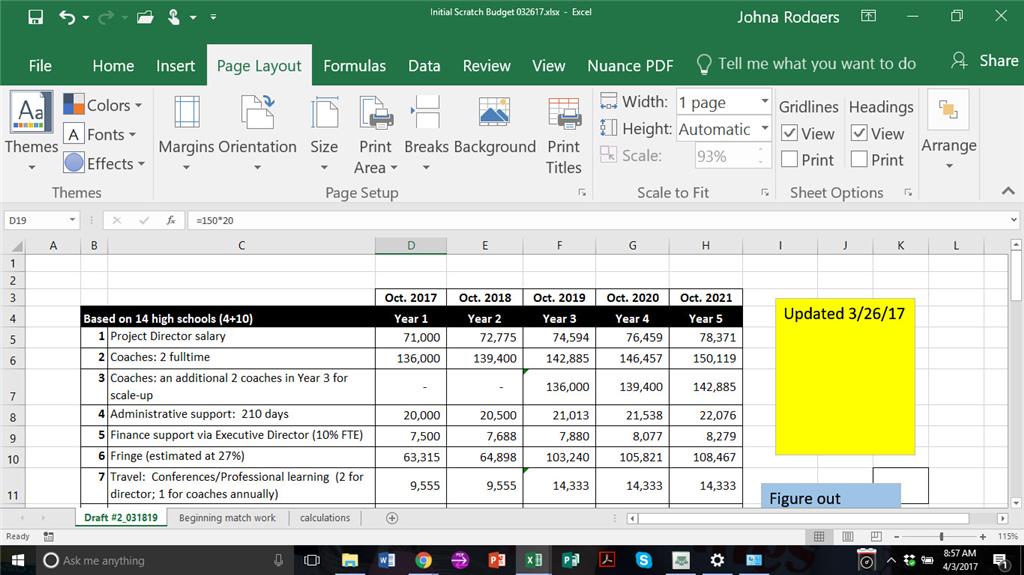This screenshot has height=575, width=1024.
Task: Open the Margins icon menu
Action: tap(187, 112)
